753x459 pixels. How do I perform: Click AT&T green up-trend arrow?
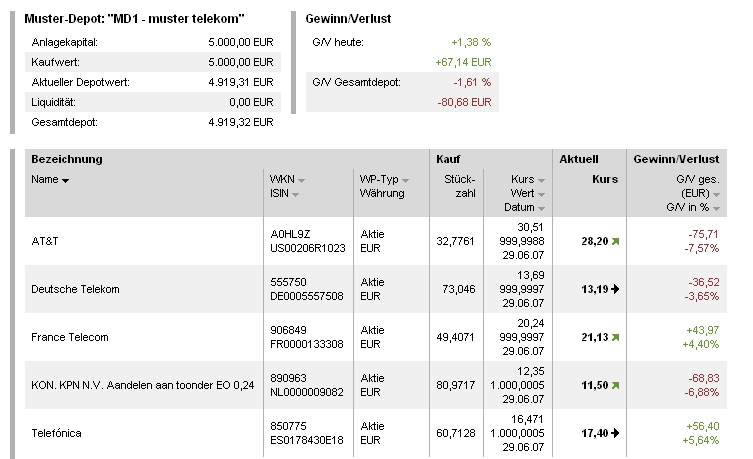[616, 241]
